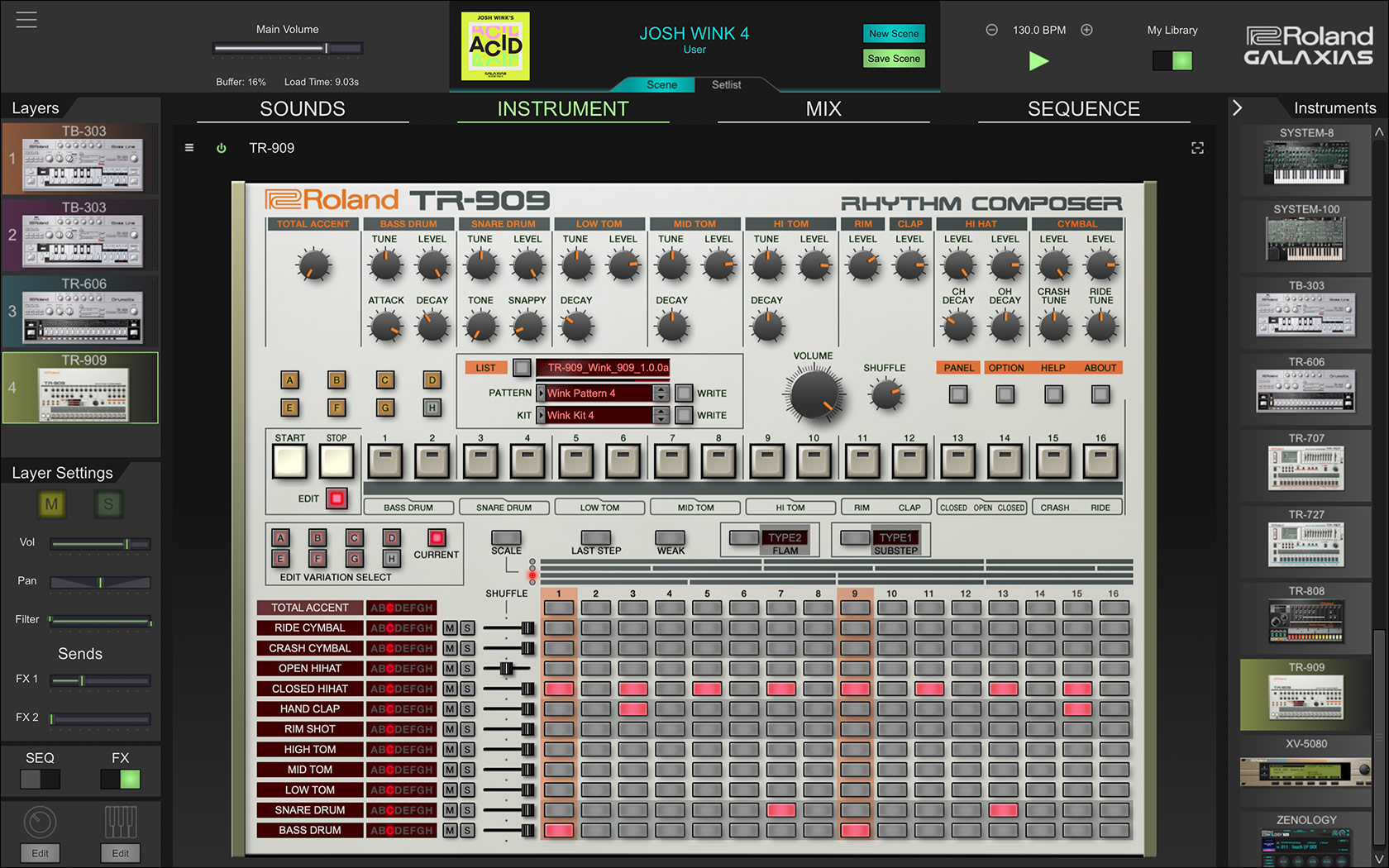Screen dimensions: 1389x868
Task: Toggle the SEQ switch
Action: [40, 779]
